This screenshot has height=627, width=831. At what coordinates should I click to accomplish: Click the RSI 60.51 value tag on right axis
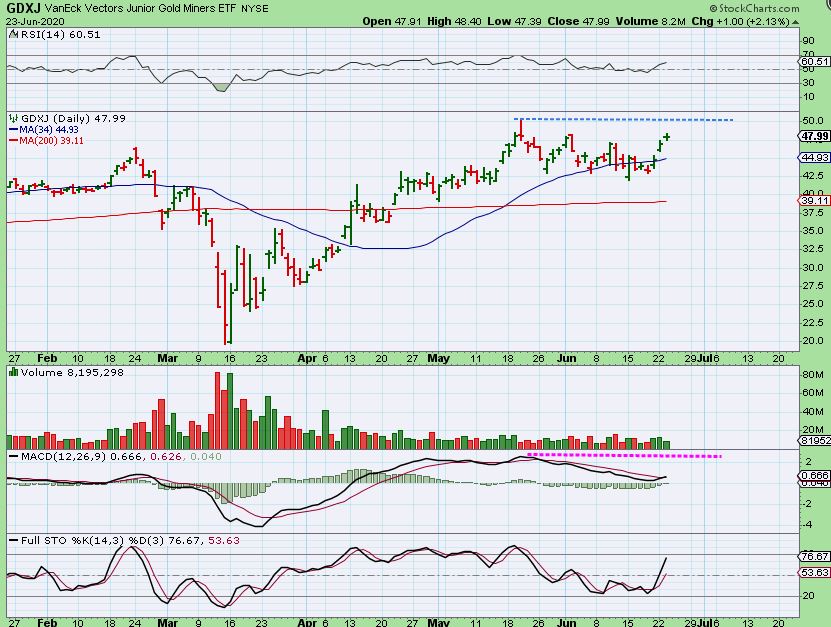(814, 61)
